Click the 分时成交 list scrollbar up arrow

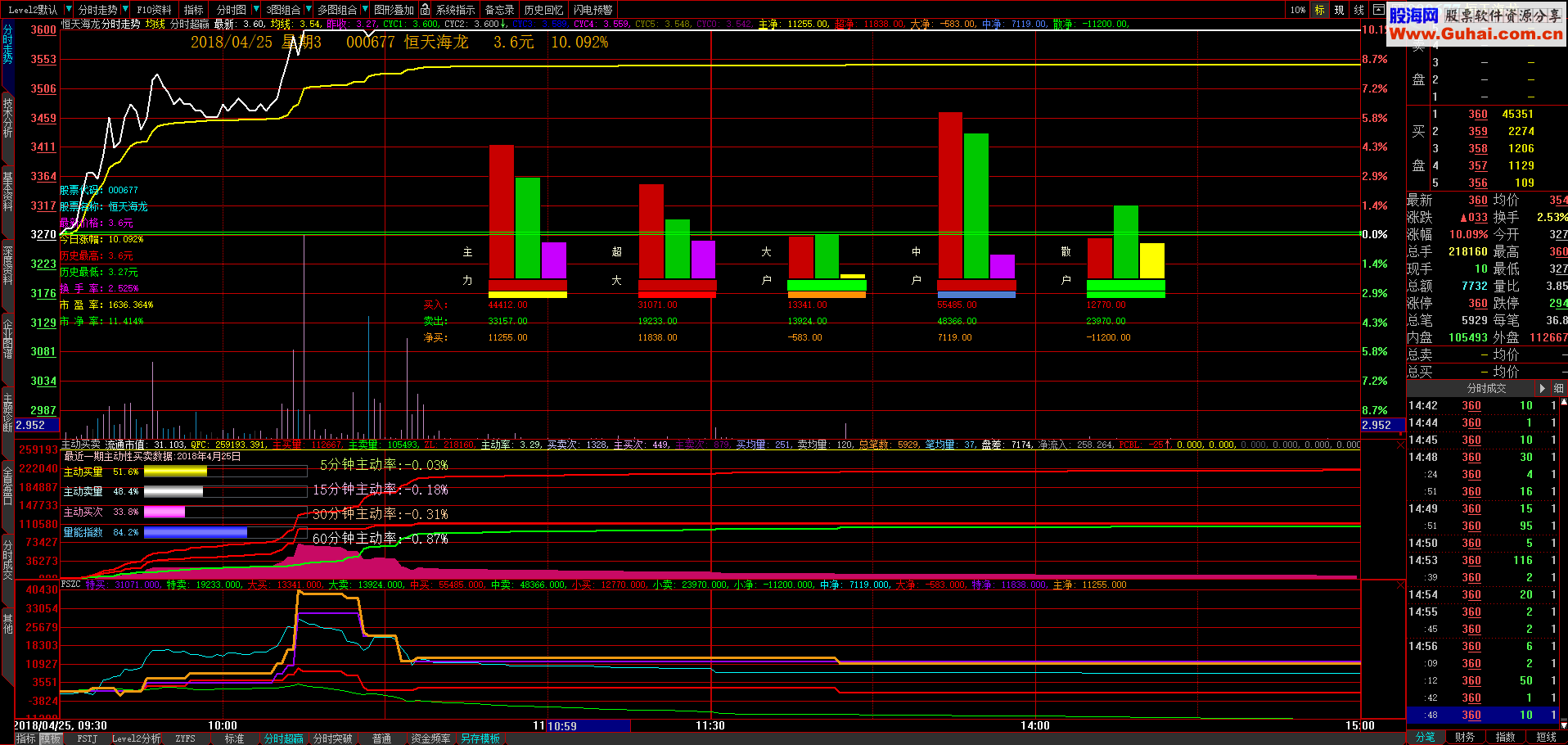[1564, 403]
